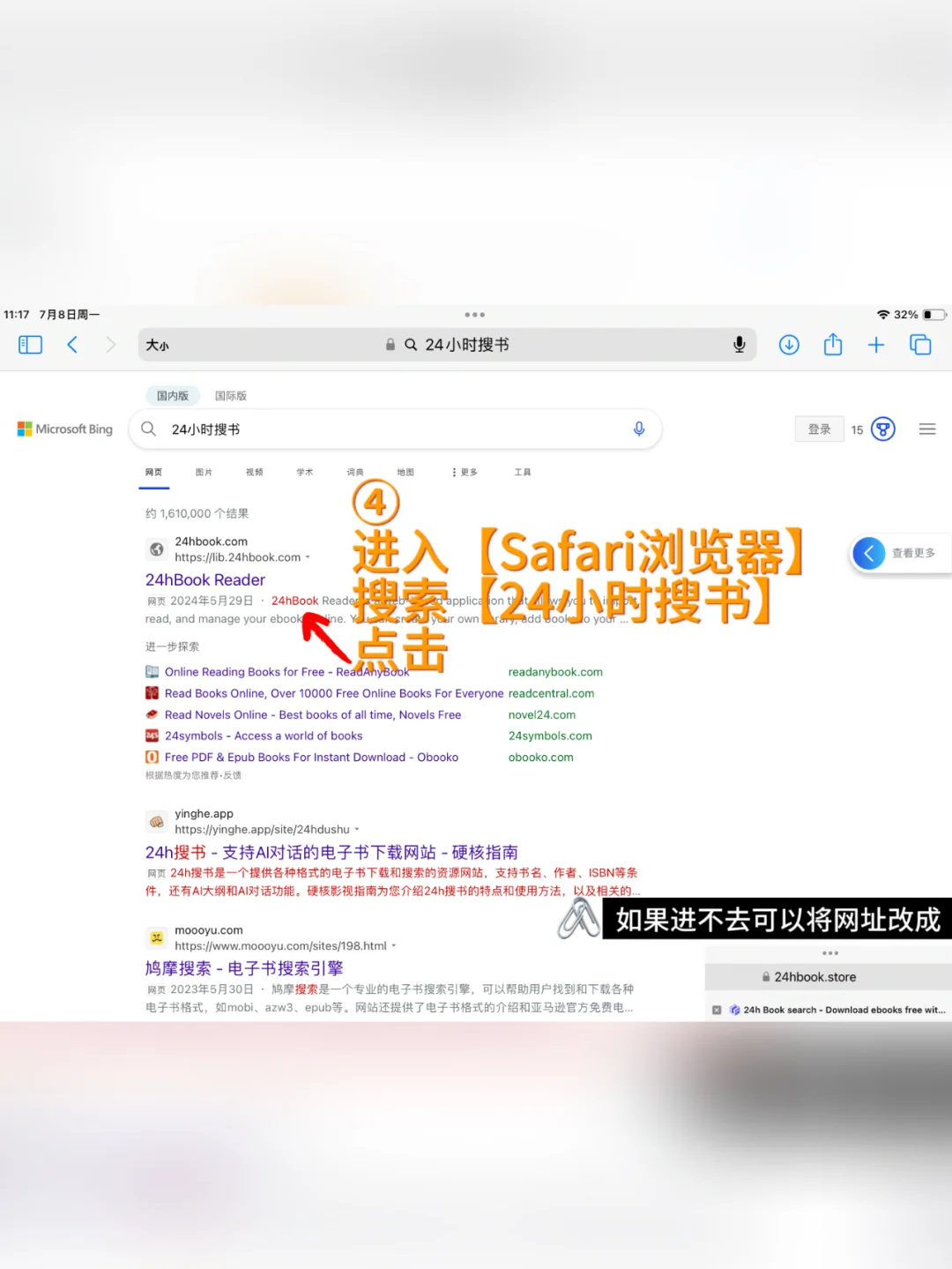Viewport: 952px width, 1269px height.
Task: Open Read Novels Online Best books link
Action: 313,715
